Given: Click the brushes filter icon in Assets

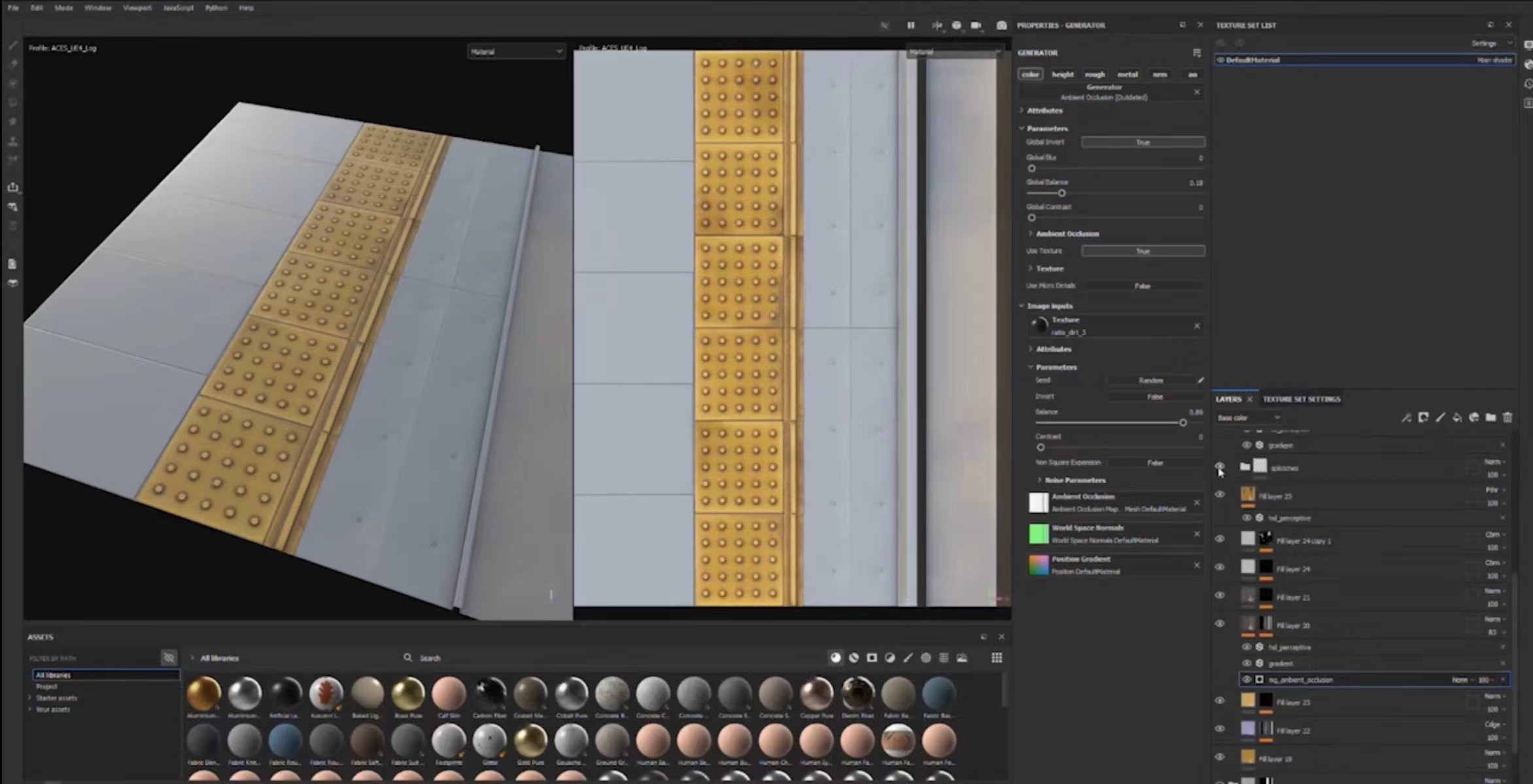Looking at the screenshot, I should [908, 658].
